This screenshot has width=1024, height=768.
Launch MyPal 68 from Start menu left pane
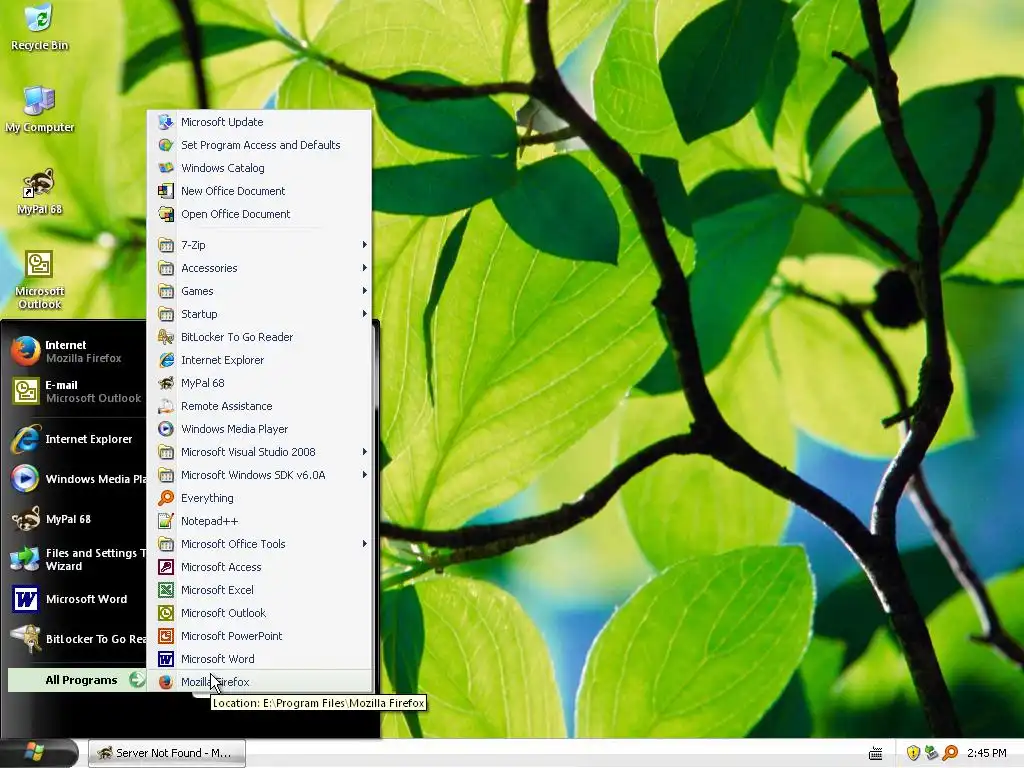pos(76,519)
